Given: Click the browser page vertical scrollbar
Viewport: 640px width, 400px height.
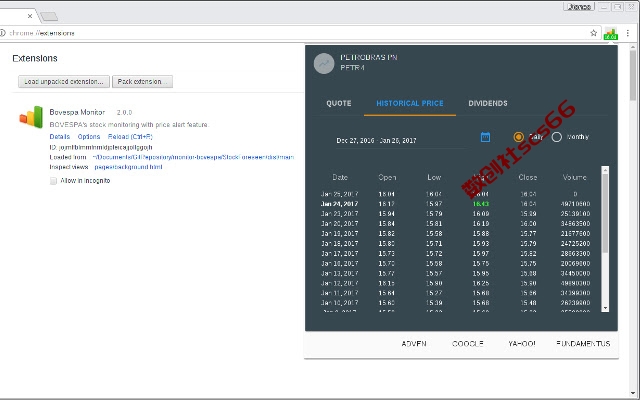Looking at the screenshot, I should click(x=633, y=76).
